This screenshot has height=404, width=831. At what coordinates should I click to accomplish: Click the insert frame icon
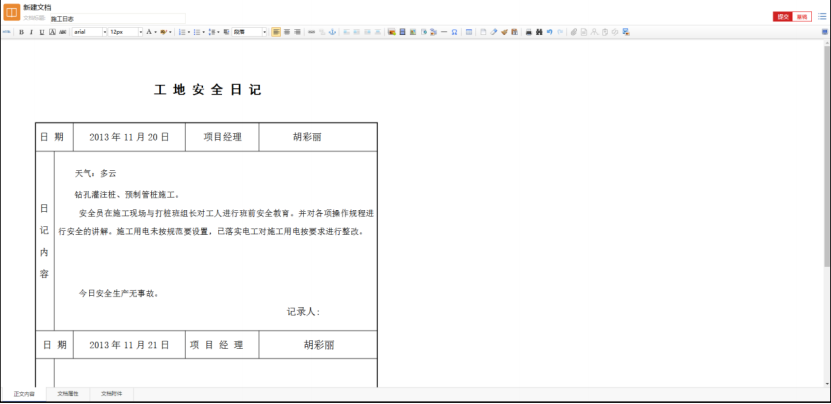point(434,32)
